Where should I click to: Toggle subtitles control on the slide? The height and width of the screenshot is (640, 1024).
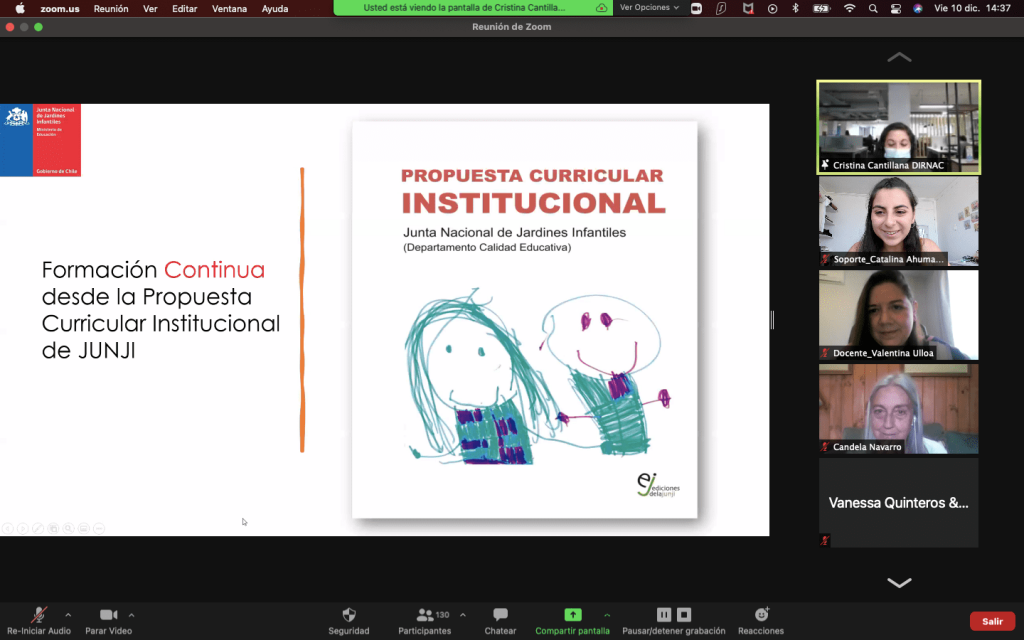click(x=84, y=528)
